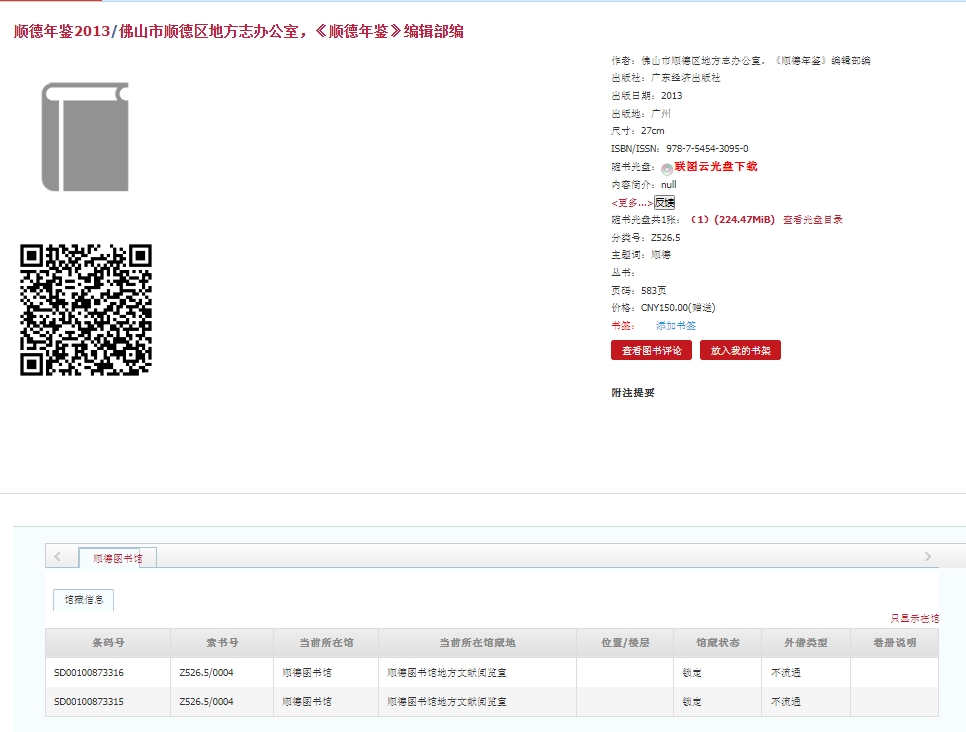Click the gray book cover placeholder icon
Viewport: 966px width, 732px height.
(85, 136)
